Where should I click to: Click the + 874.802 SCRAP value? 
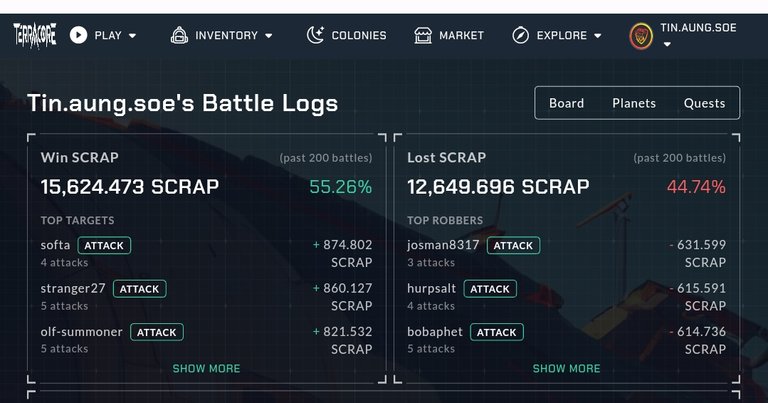342,253
